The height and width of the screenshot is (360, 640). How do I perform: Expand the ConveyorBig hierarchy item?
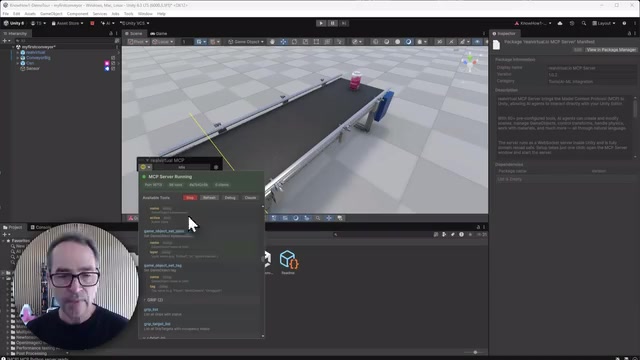pos(18,58)
